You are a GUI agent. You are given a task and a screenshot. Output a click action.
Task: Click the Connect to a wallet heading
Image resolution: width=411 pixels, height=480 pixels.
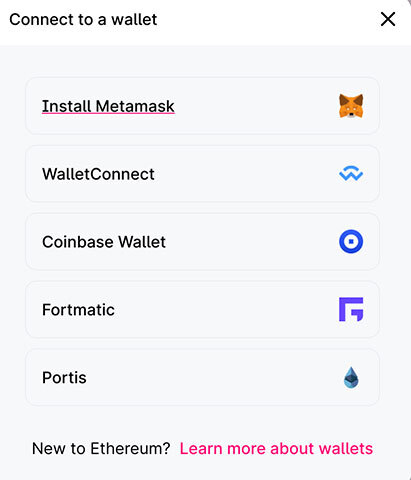[x=83, y=19]
